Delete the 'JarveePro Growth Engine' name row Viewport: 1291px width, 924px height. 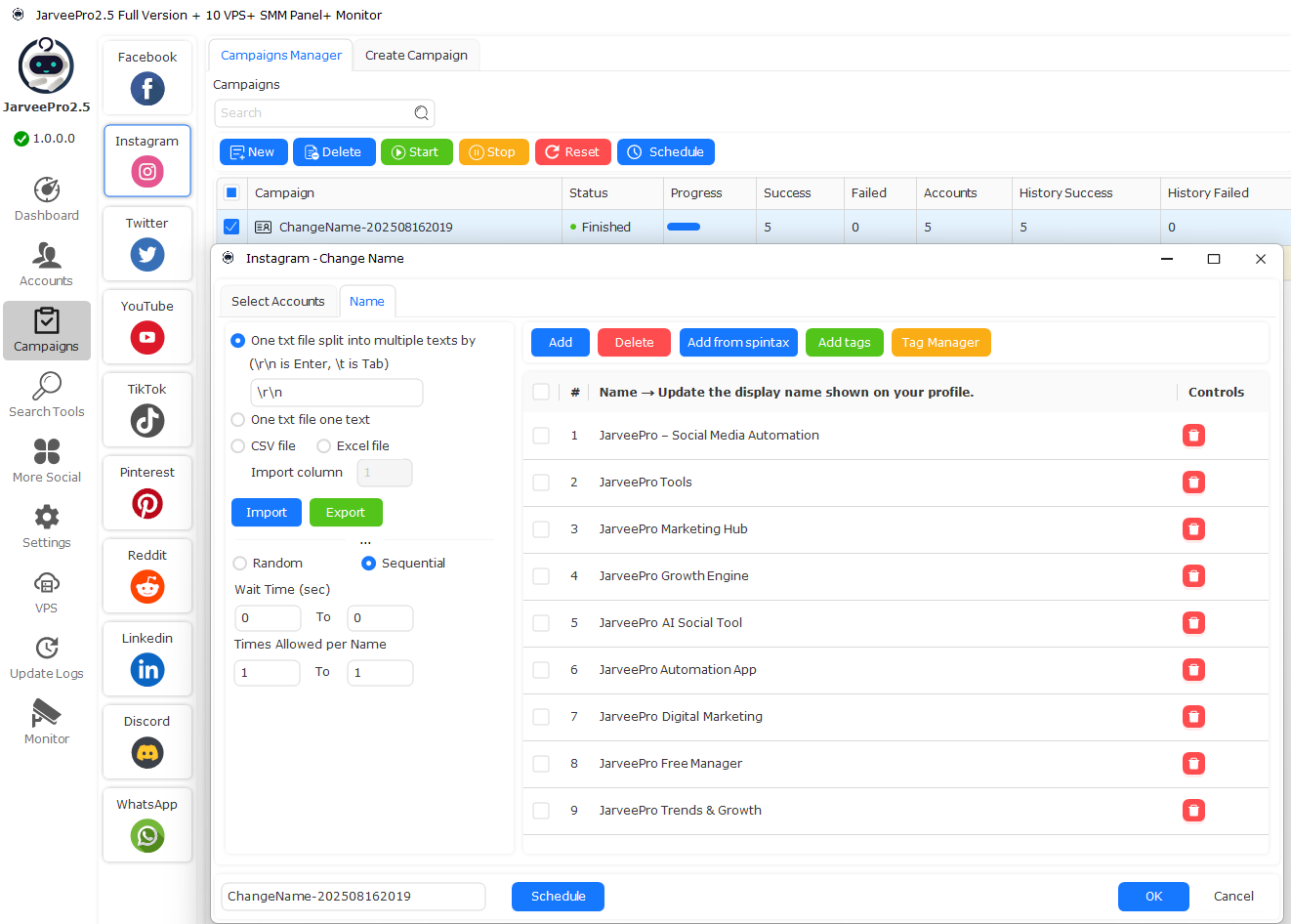tap(1193, 576)
